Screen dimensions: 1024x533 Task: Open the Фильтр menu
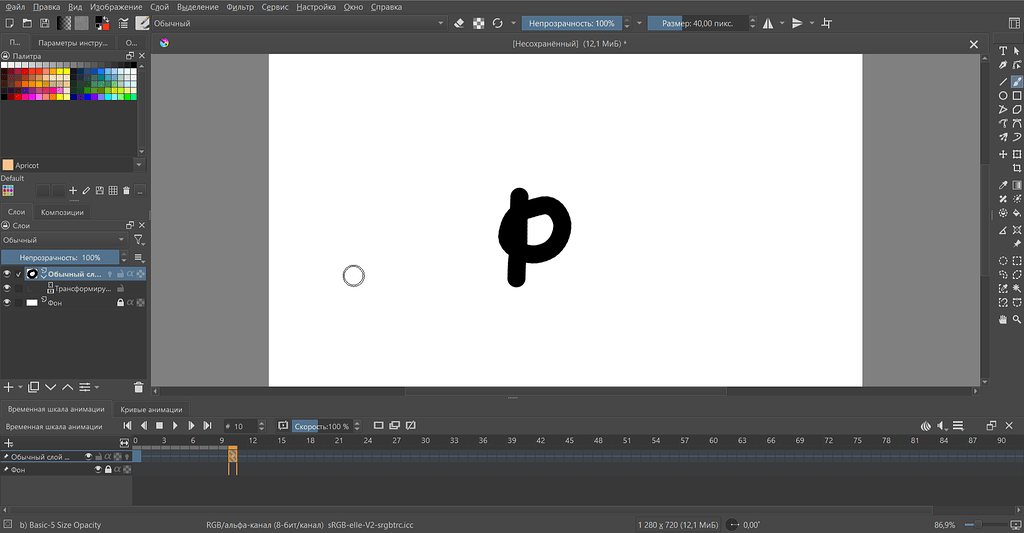point(239,7)
